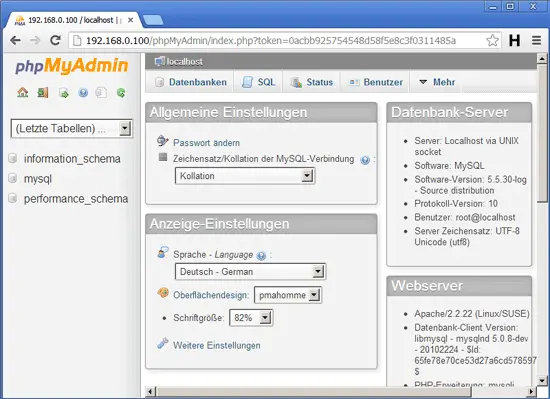Reload the page in browser
The image size is (550, 399).
click(x=55, y=41)
